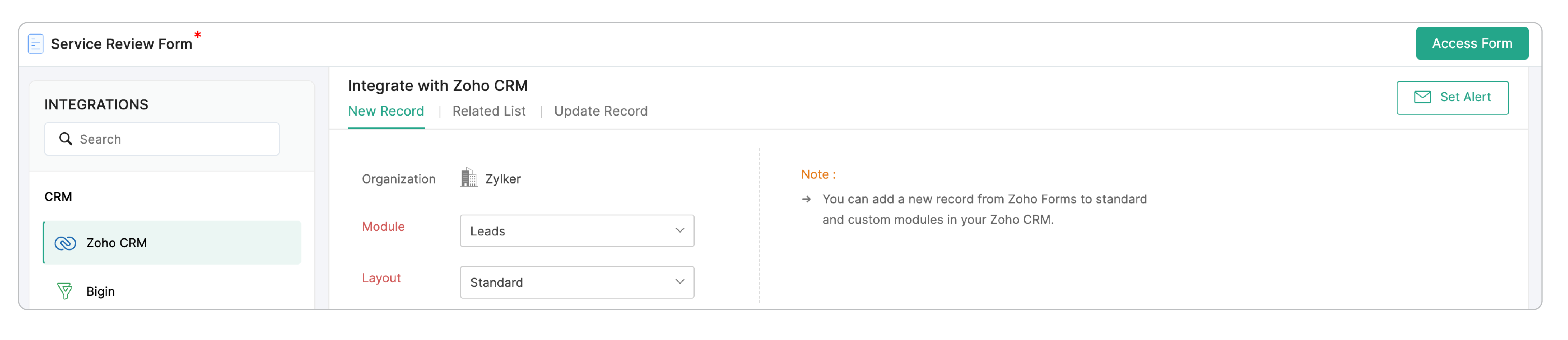Open the Layout dropdown showing Standard
Screen dimensions: 1568x340
pos(577,282)
